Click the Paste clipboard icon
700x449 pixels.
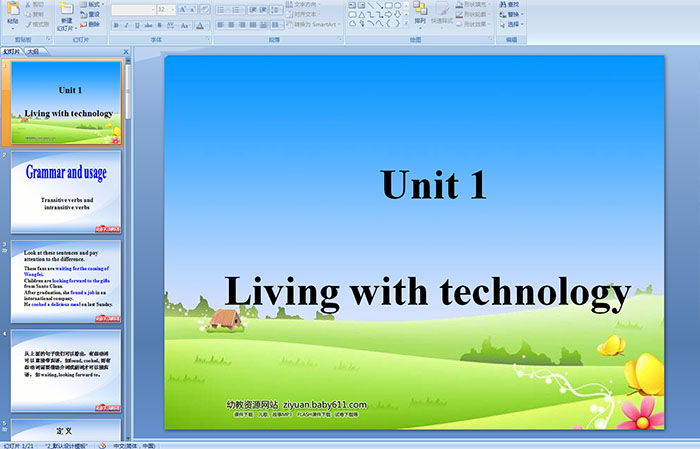(13, 8)
